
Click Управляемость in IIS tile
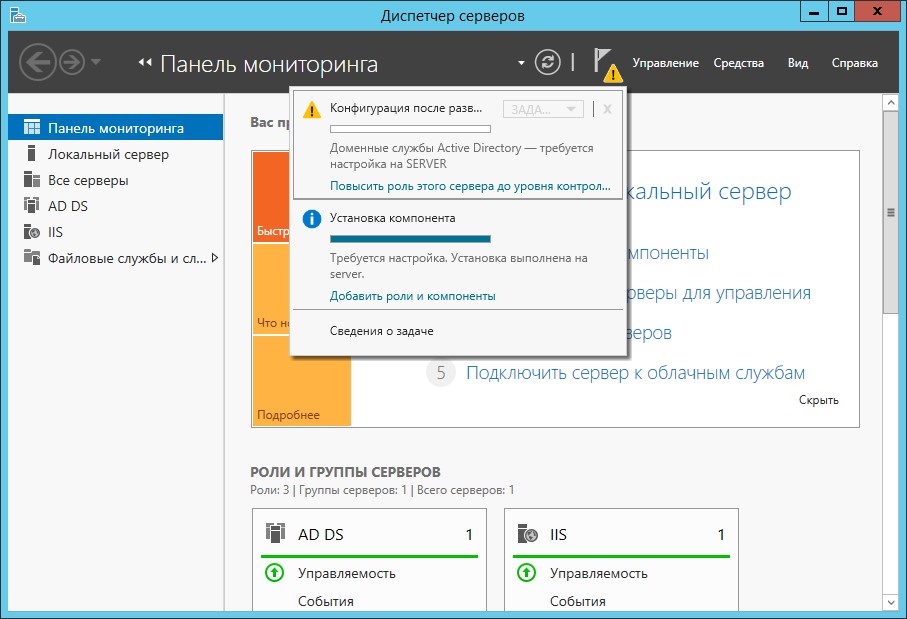[599, 574]
